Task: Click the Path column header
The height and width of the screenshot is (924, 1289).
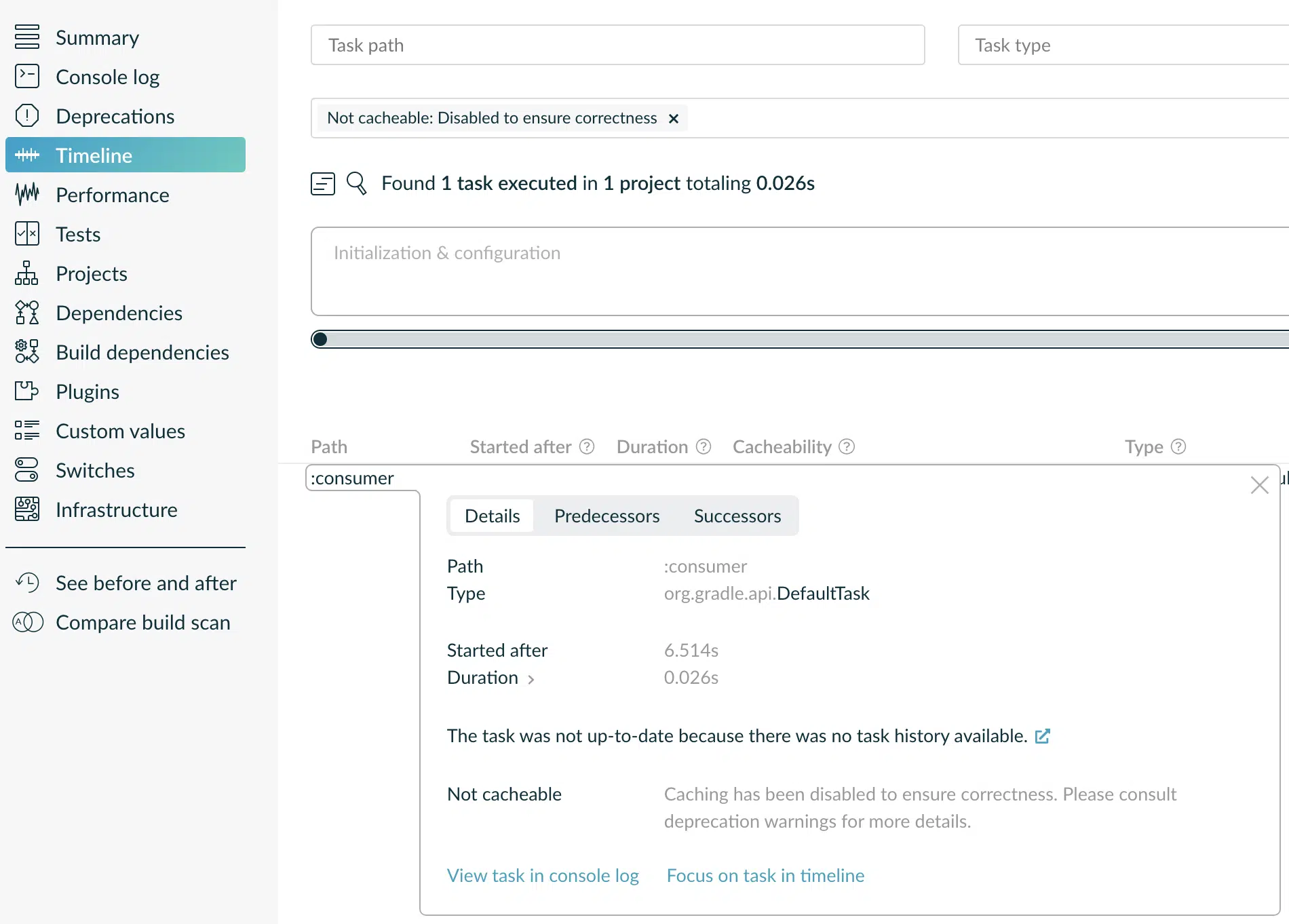Action: 329,446
